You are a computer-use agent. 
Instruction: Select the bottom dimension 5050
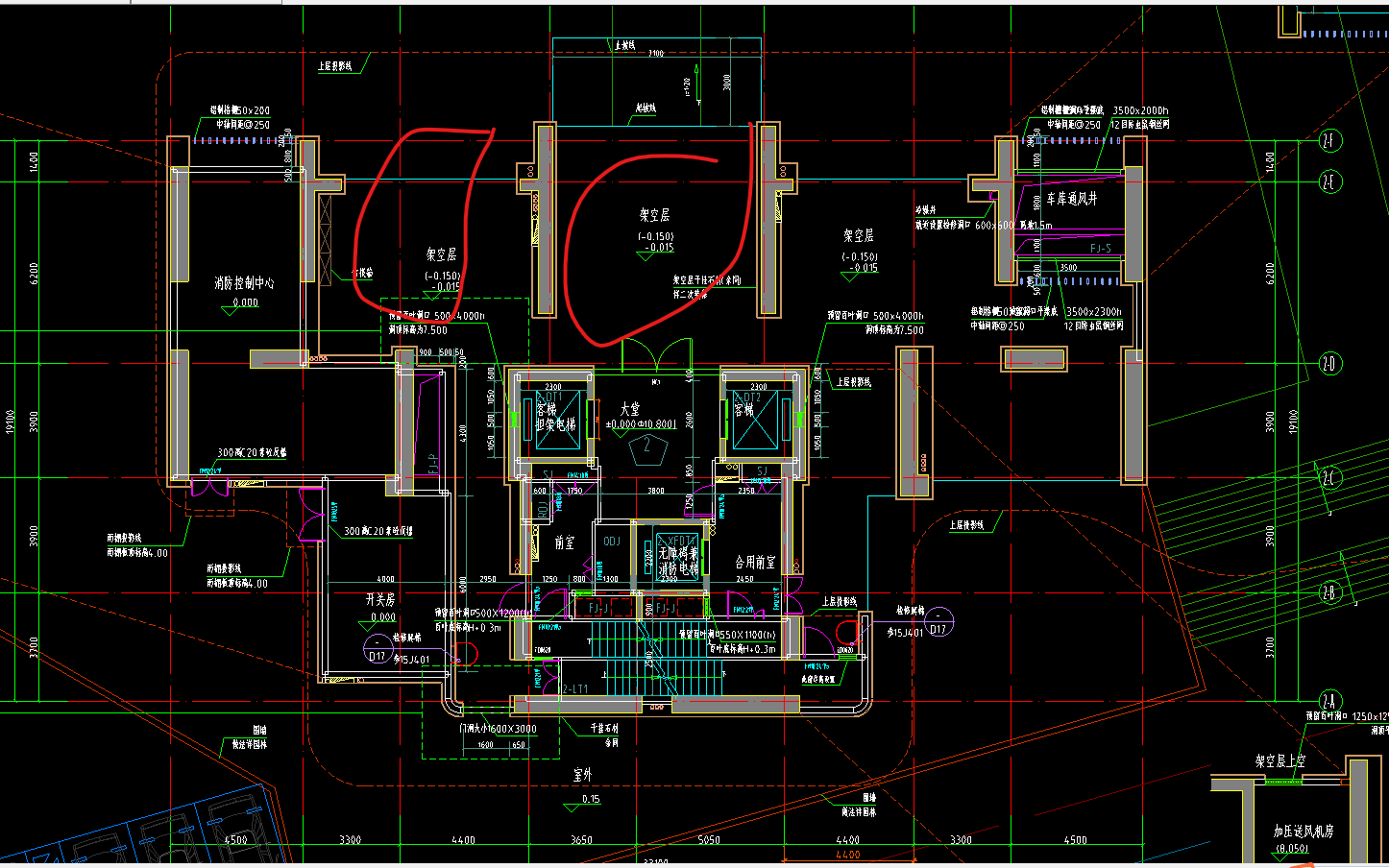pyautogui.click(x=709, y=840)
